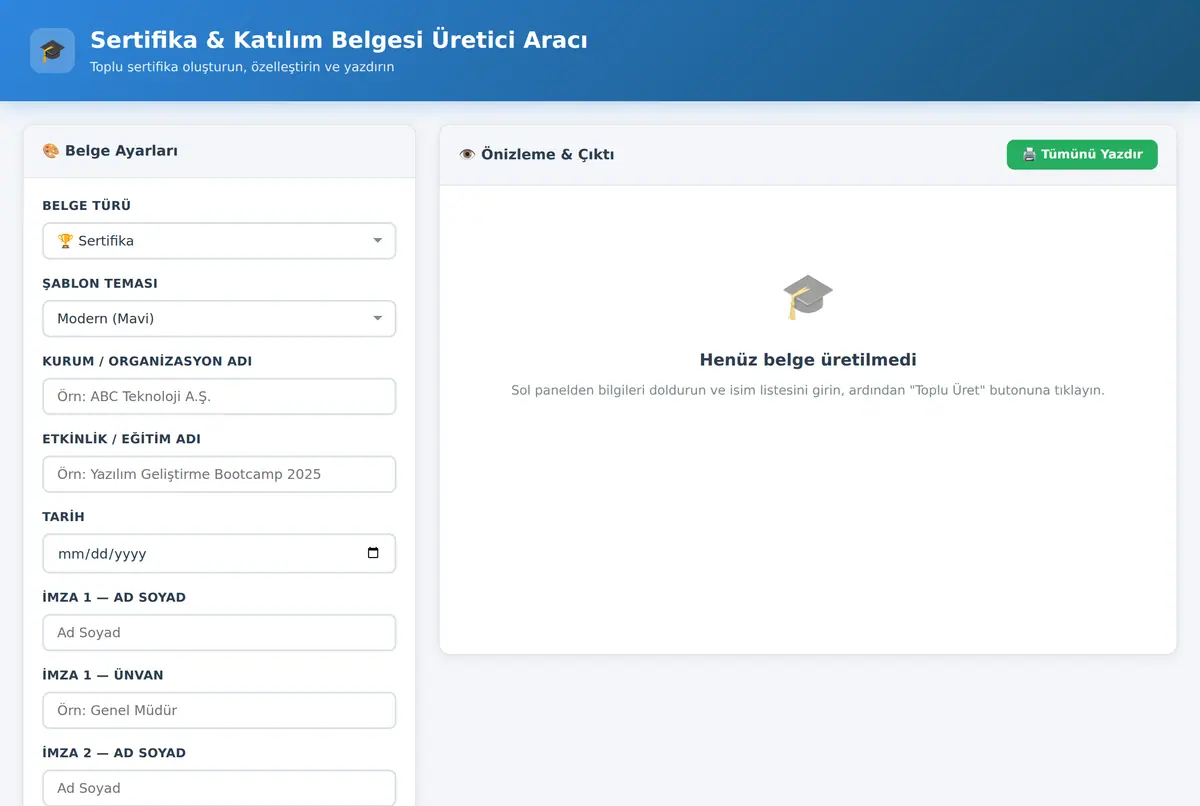Expand the Belge Türü dropdown arrow

[377, 241]
